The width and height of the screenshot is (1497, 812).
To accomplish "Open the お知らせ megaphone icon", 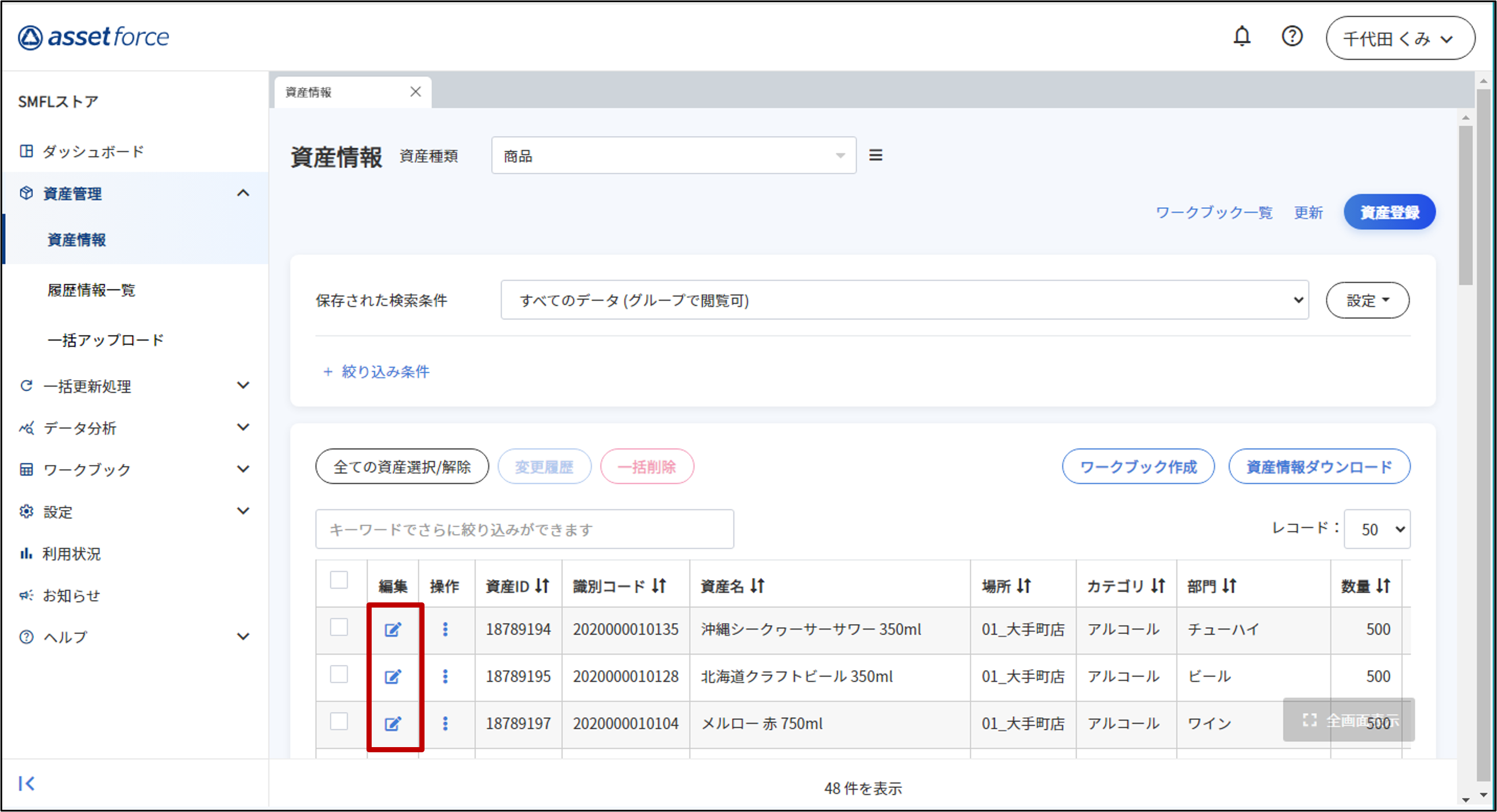I will pyautogui.click(x=27, y=595).
